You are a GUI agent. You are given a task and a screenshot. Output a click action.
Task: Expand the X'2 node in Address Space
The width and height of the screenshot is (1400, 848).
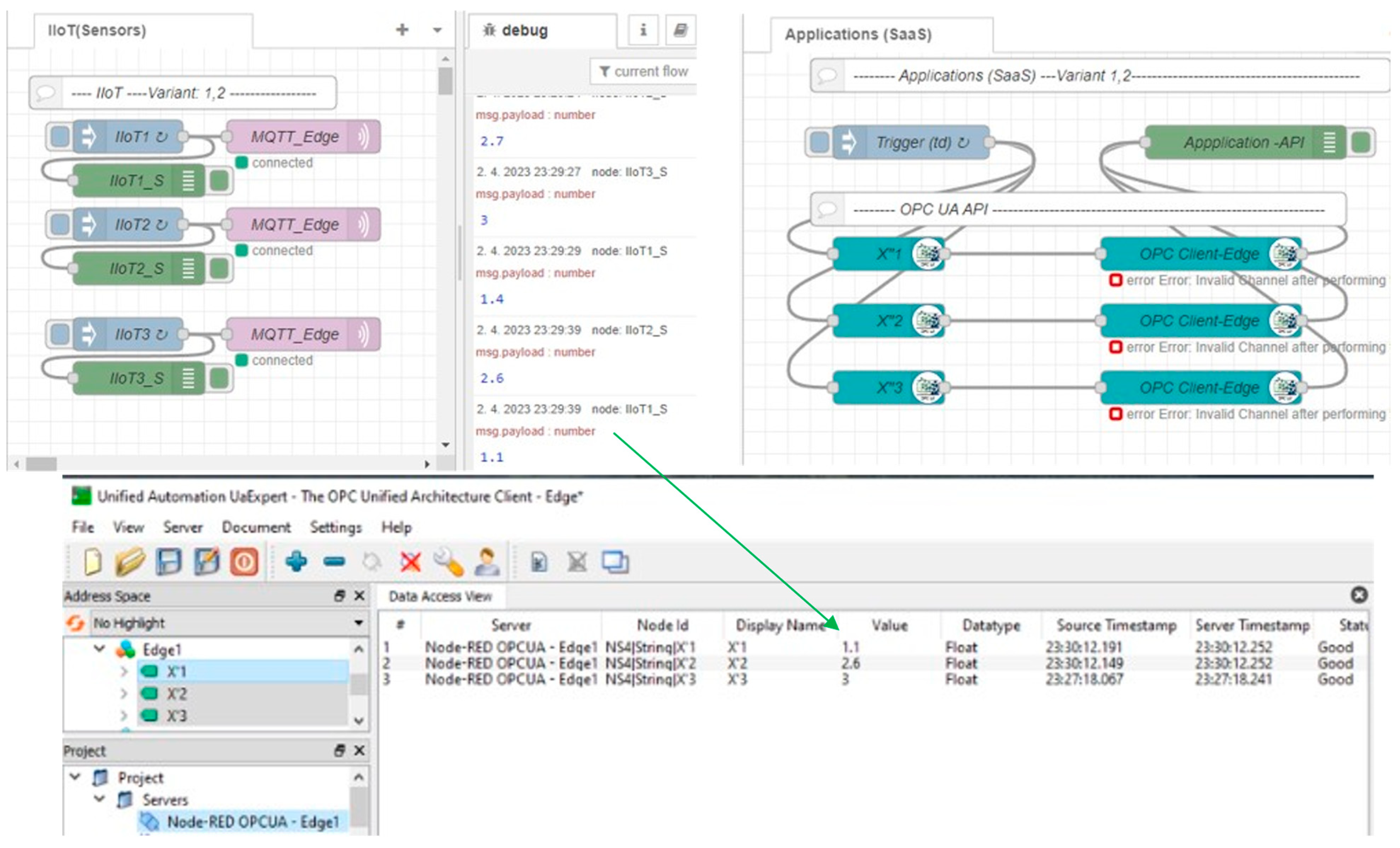click(x=124, y=694)
